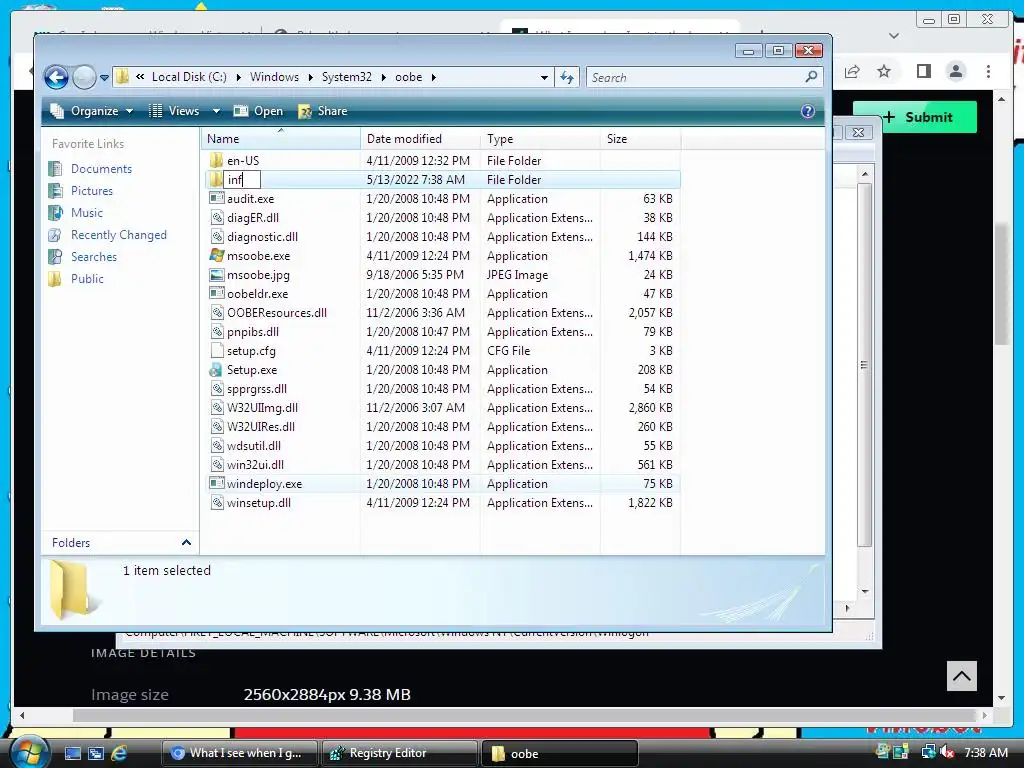Select wdsutil.dll file icon
Image resolution: width=1024 pixels, height=768 pixels.
[x=216, y=445]
